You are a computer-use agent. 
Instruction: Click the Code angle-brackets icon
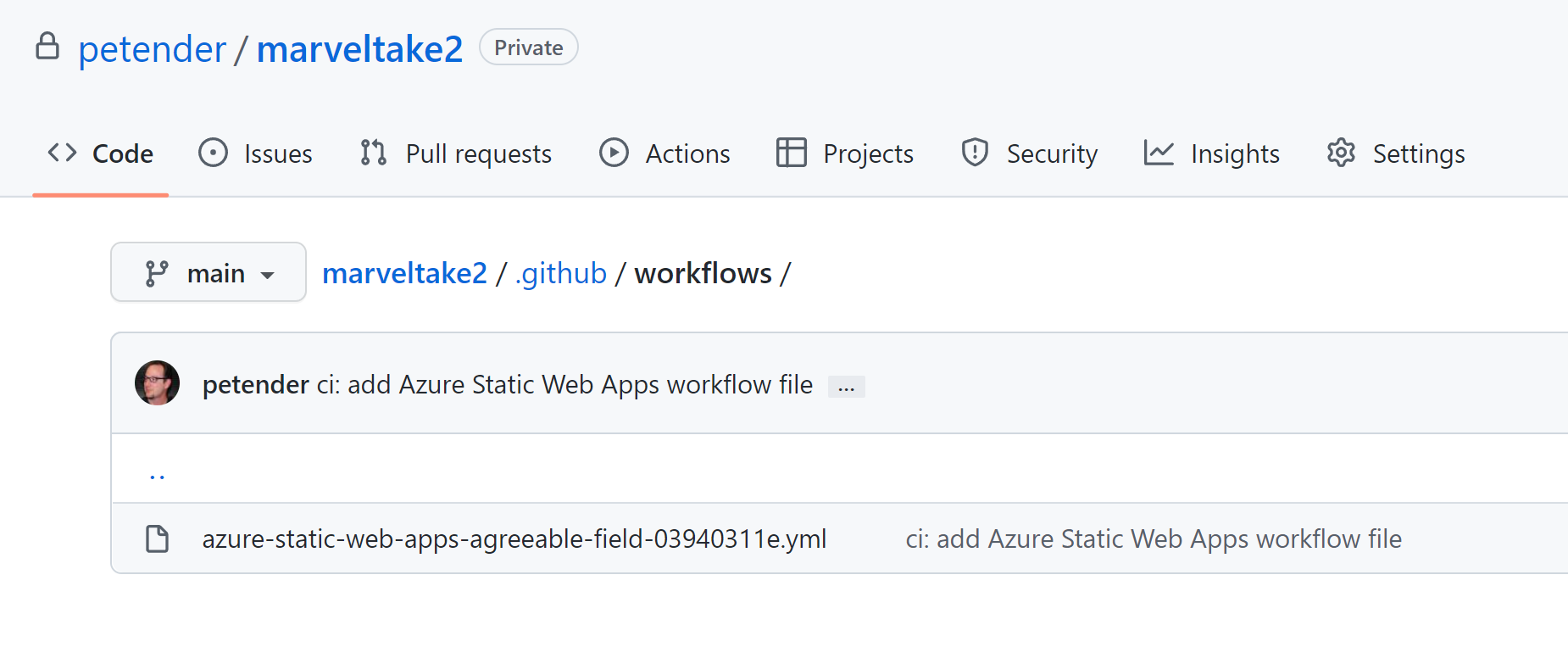(x=63, y=153)
